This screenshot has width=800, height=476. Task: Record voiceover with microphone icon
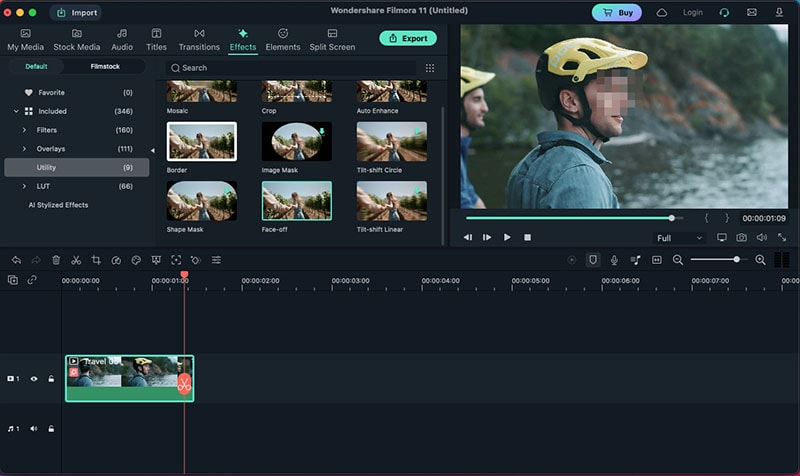pyautogui.click(x=614, y=260)
